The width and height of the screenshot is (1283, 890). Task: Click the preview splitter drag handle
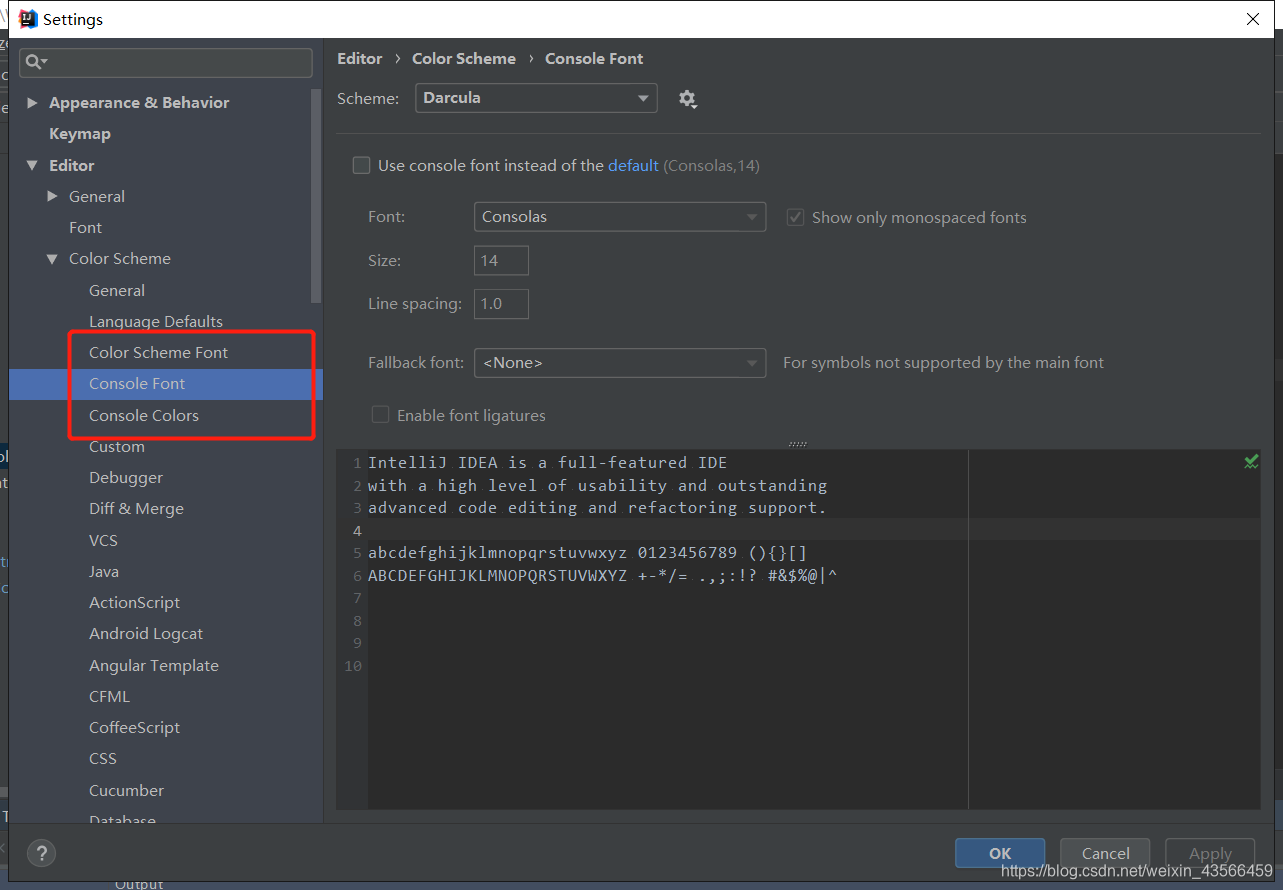tap(797, 443)
